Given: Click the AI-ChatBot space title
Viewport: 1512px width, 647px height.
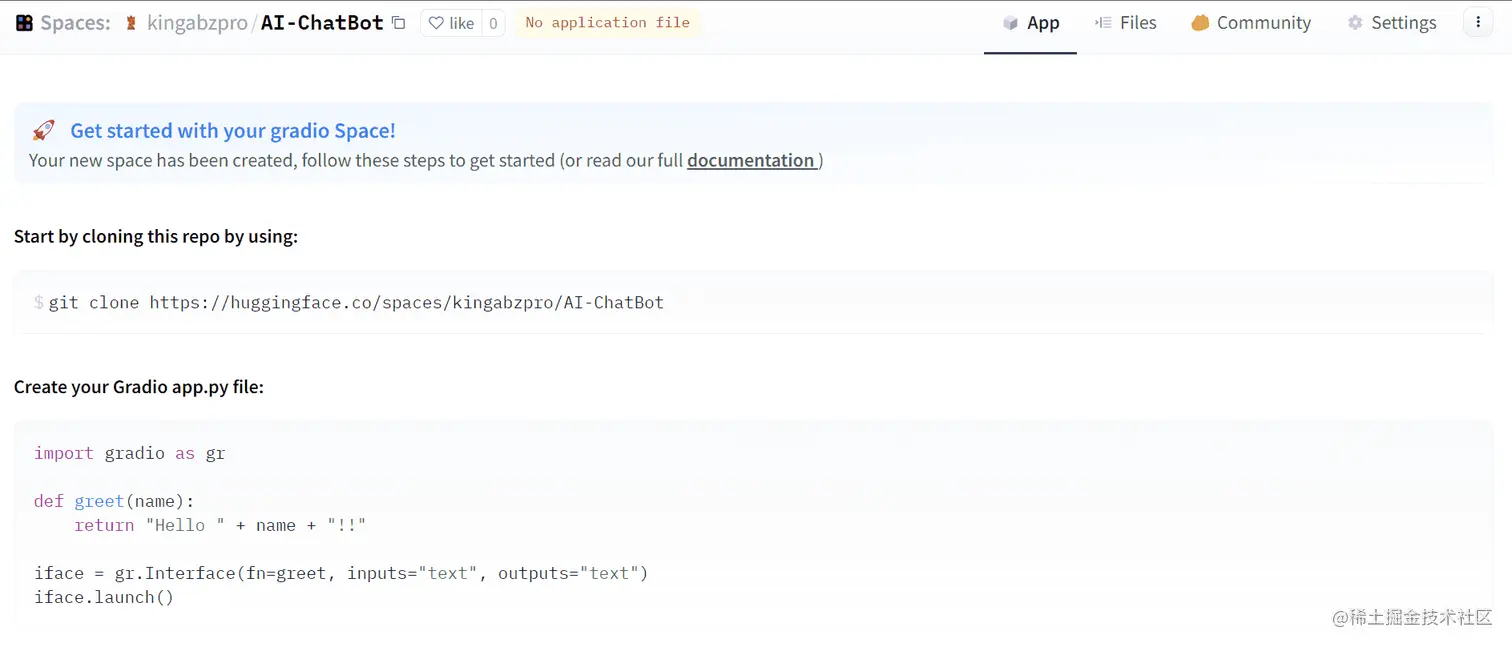Looking at the screenshot, I should pyautogui.click(x=322, y=23).
